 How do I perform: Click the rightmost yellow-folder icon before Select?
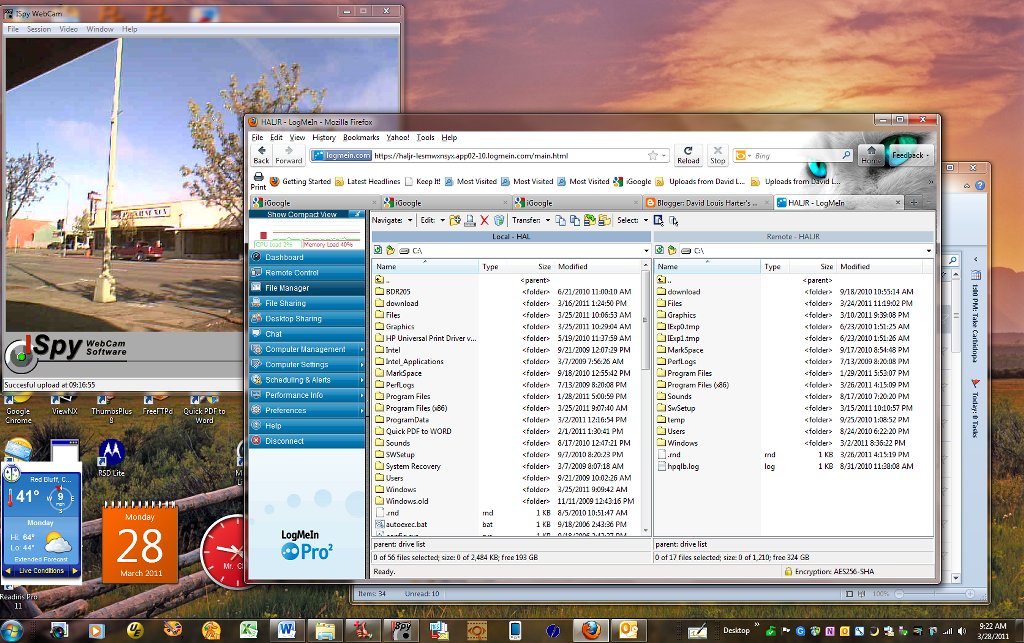605,221
